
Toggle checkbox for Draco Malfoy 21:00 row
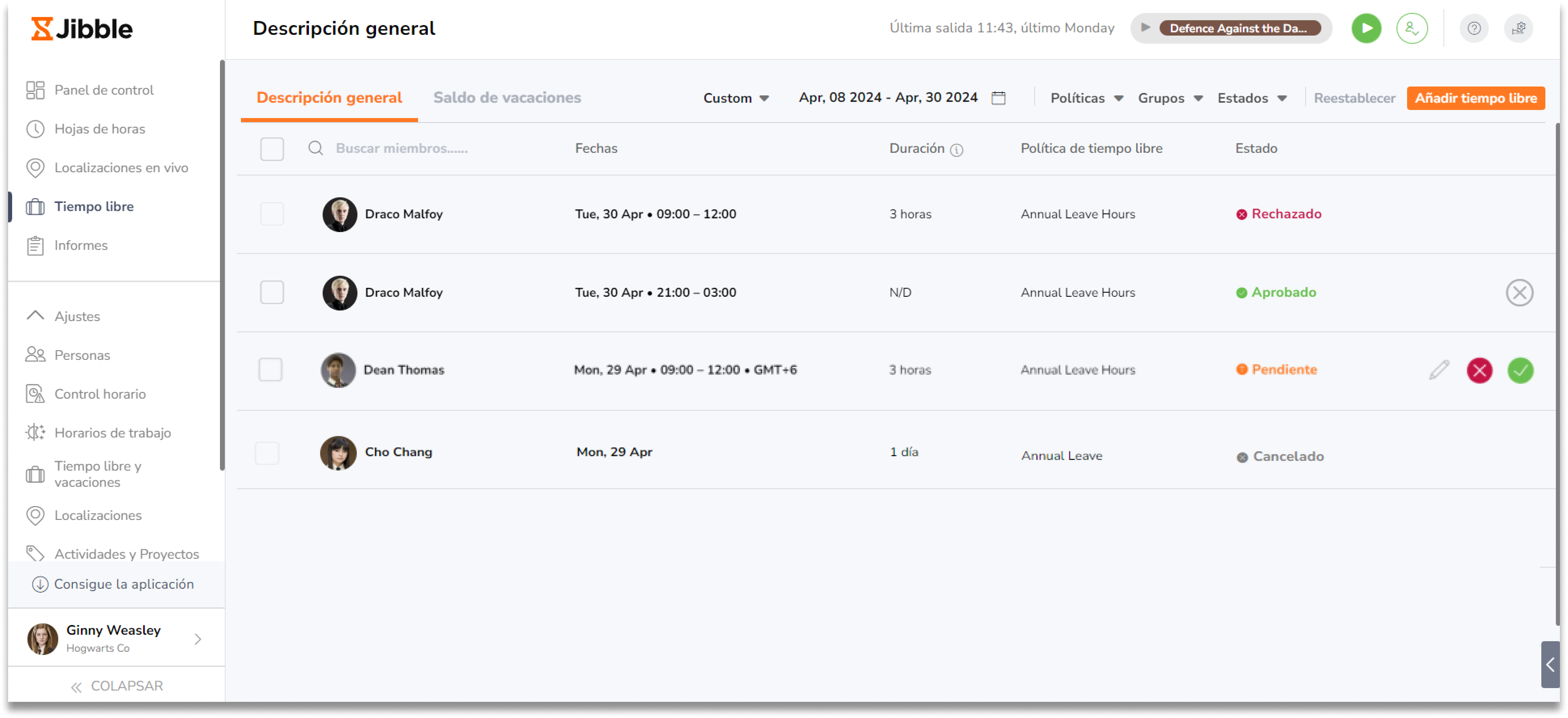click(272, 292)
